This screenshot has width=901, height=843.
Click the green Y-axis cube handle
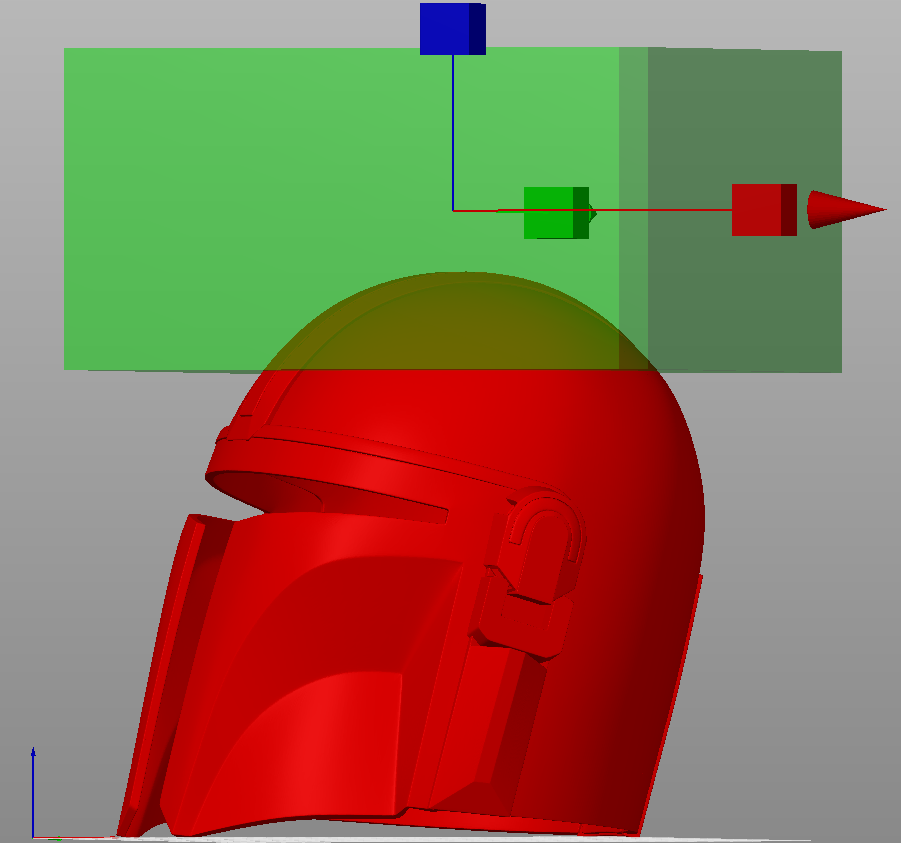click(556, 213)
